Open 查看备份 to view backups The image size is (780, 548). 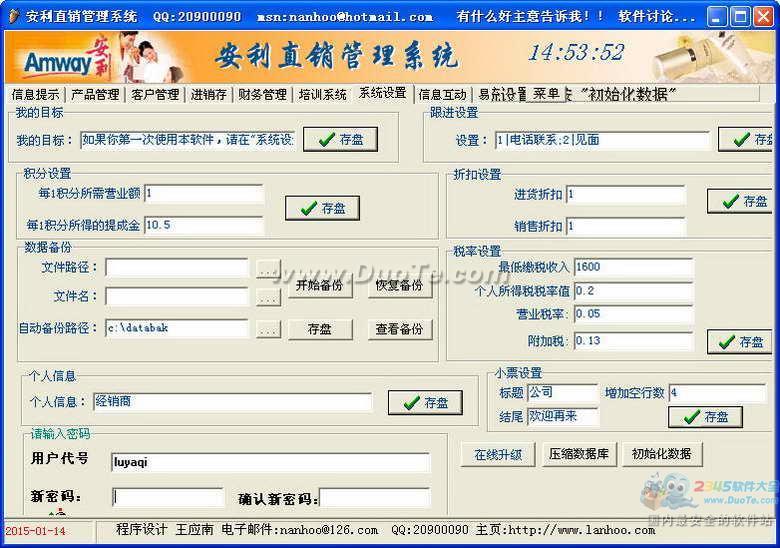(x=400, y=329)
